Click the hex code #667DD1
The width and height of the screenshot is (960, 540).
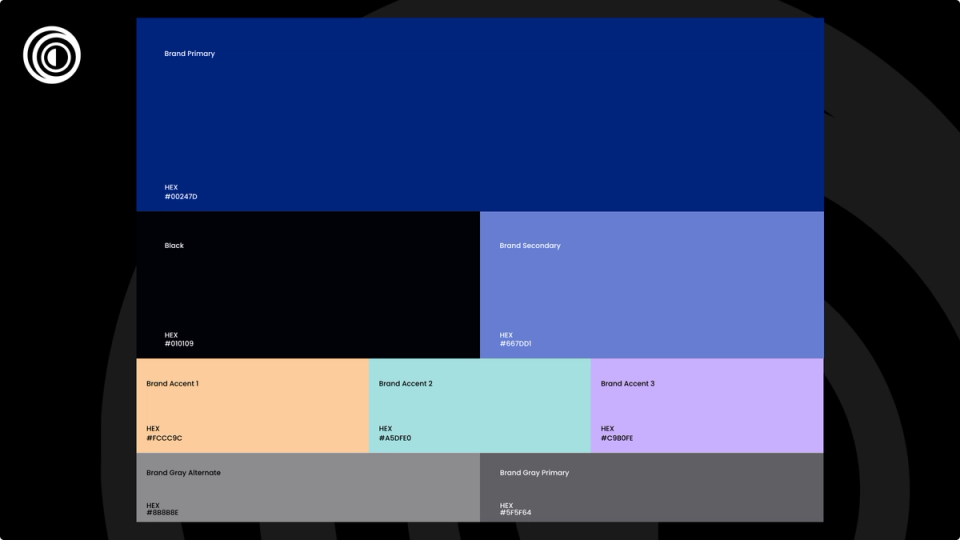516,343
